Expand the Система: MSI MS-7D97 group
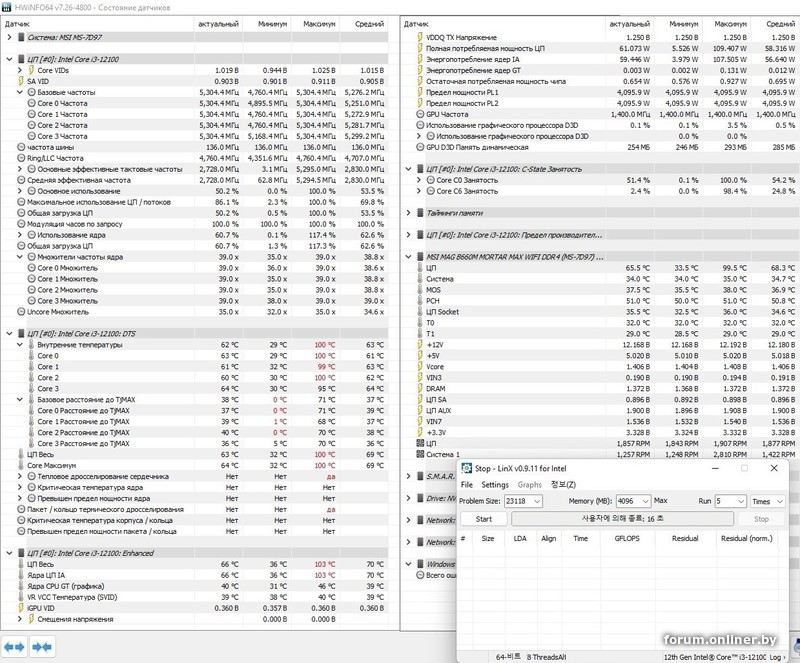Screen dimensions: 800x663 9,36
